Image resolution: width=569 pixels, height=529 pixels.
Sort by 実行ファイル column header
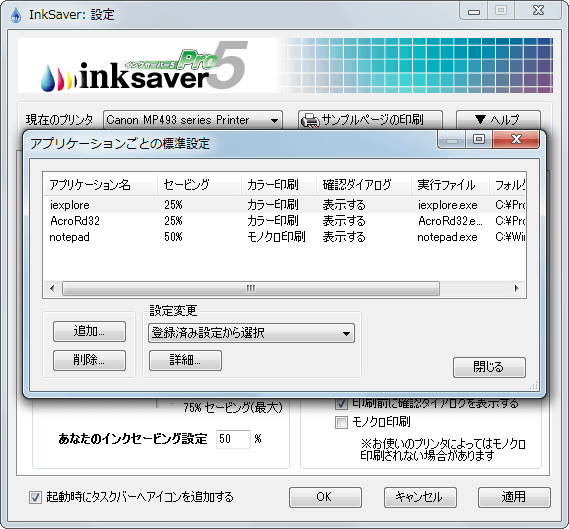[450, 185]
